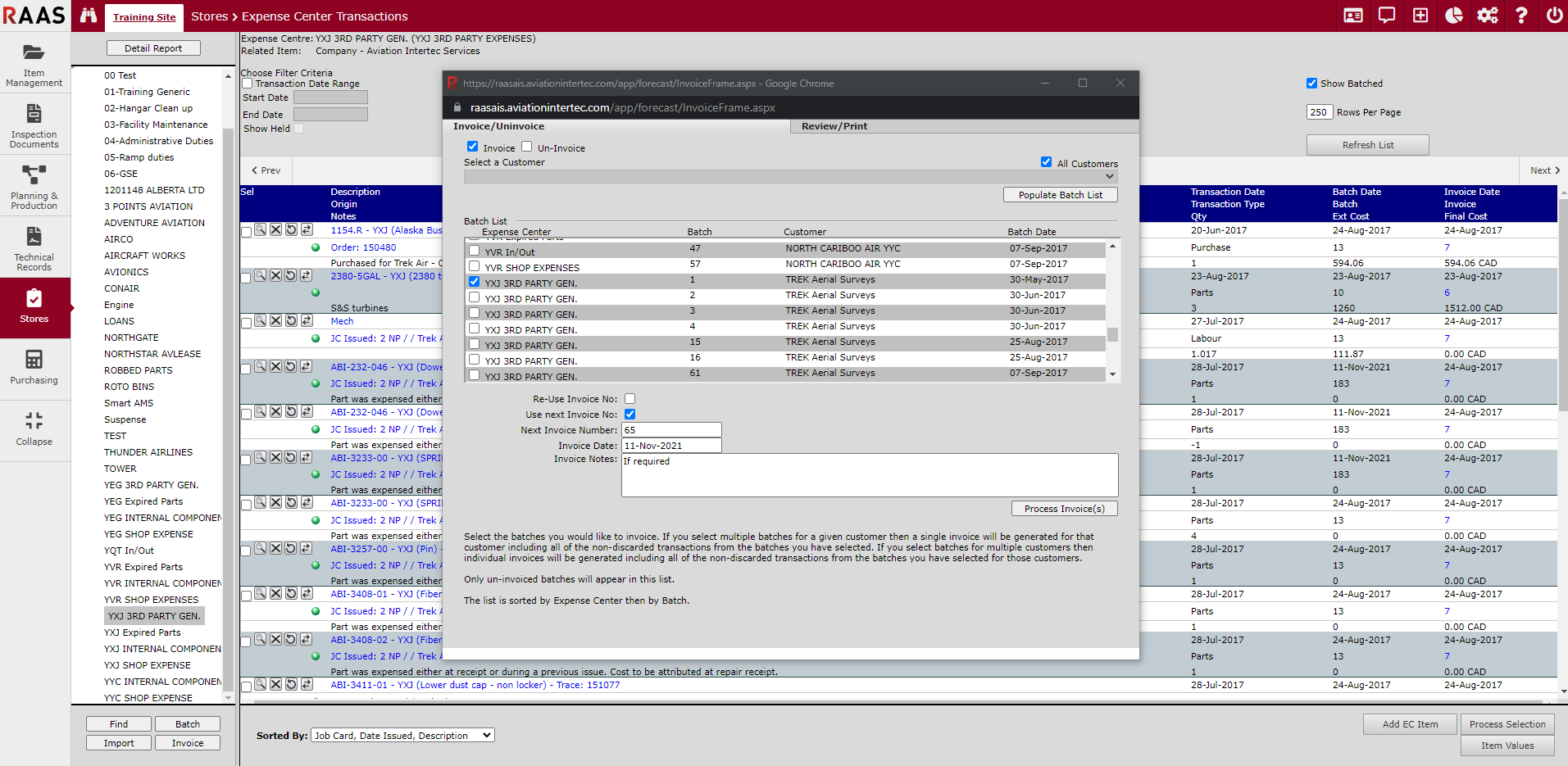Select 03-Facility Maintenance in the expense center list
Image resolution: width=1568 pixels, height=766 pixels.
156,125
